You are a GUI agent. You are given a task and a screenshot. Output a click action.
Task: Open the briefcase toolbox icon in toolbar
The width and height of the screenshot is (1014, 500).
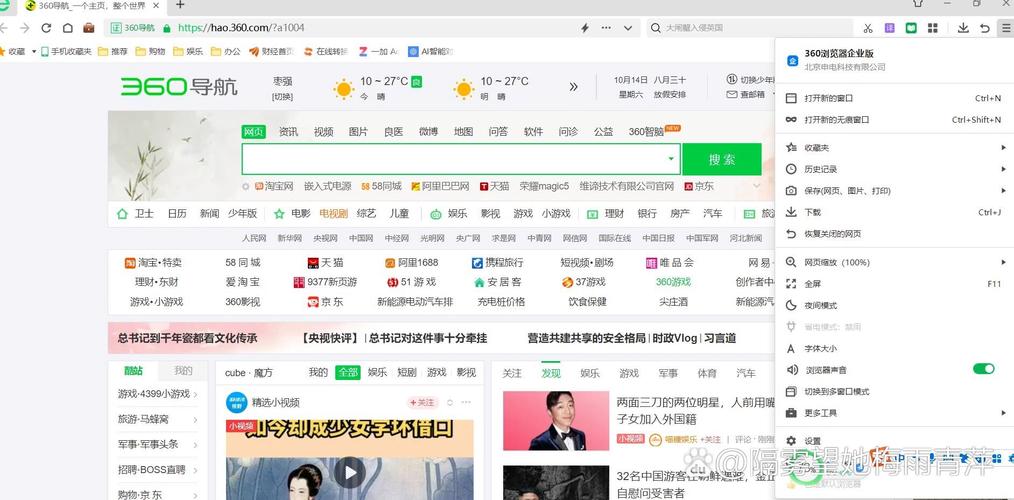coord(89,28)
